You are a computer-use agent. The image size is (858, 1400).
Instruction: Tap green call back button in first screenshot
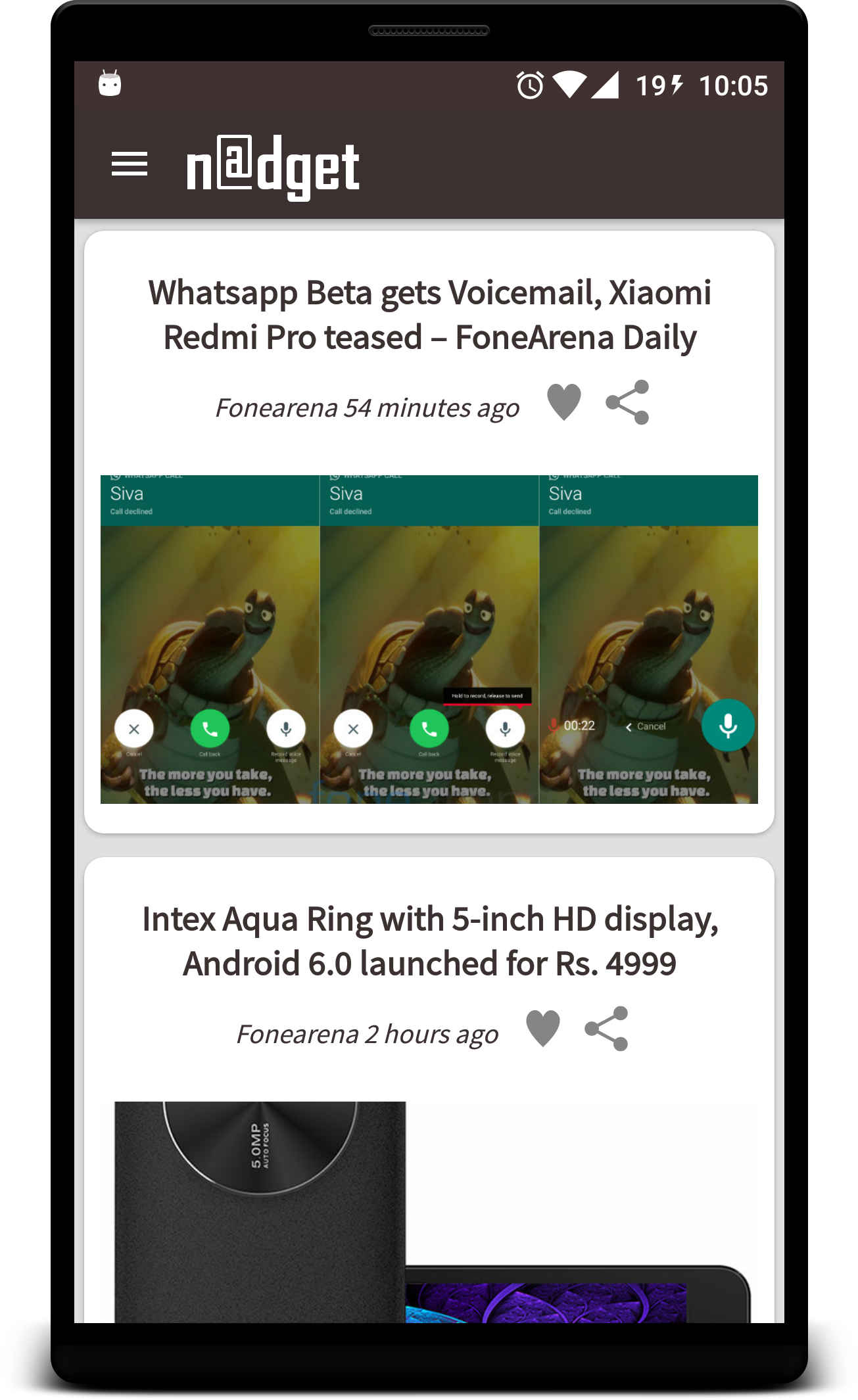pyautogui.click(x=210, y=729)
